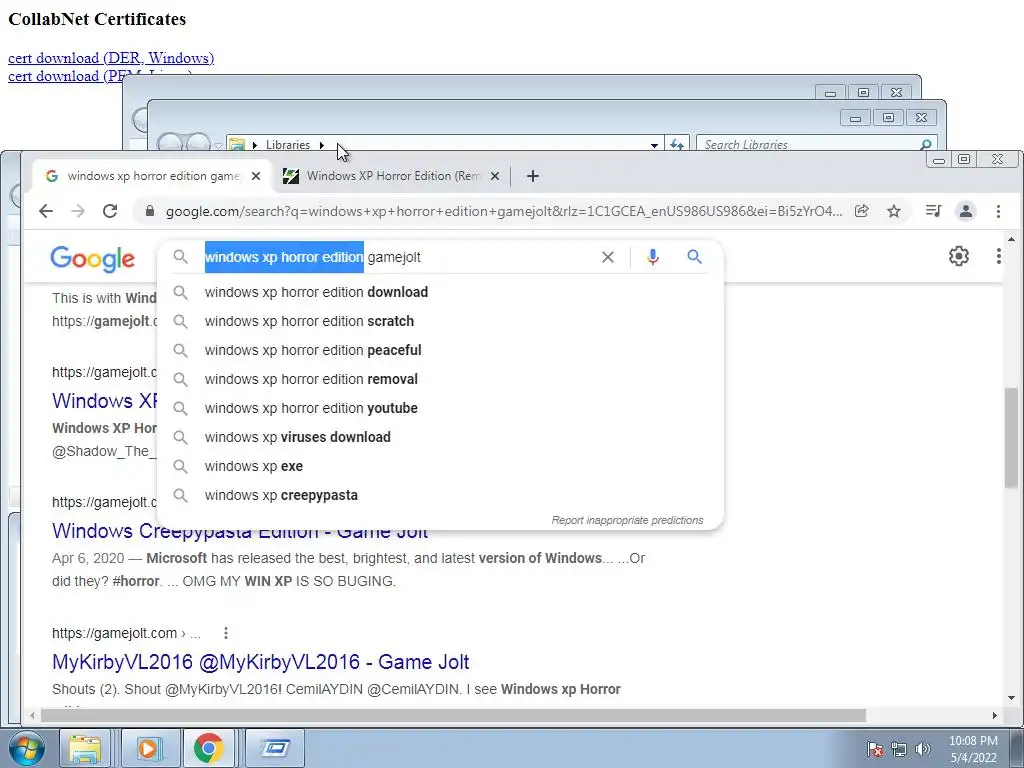The width and height of the screenshot is (1024, 768).
Task: Select suggestion 'windows xp horror edition scratch'
Action: click(441, 321)
